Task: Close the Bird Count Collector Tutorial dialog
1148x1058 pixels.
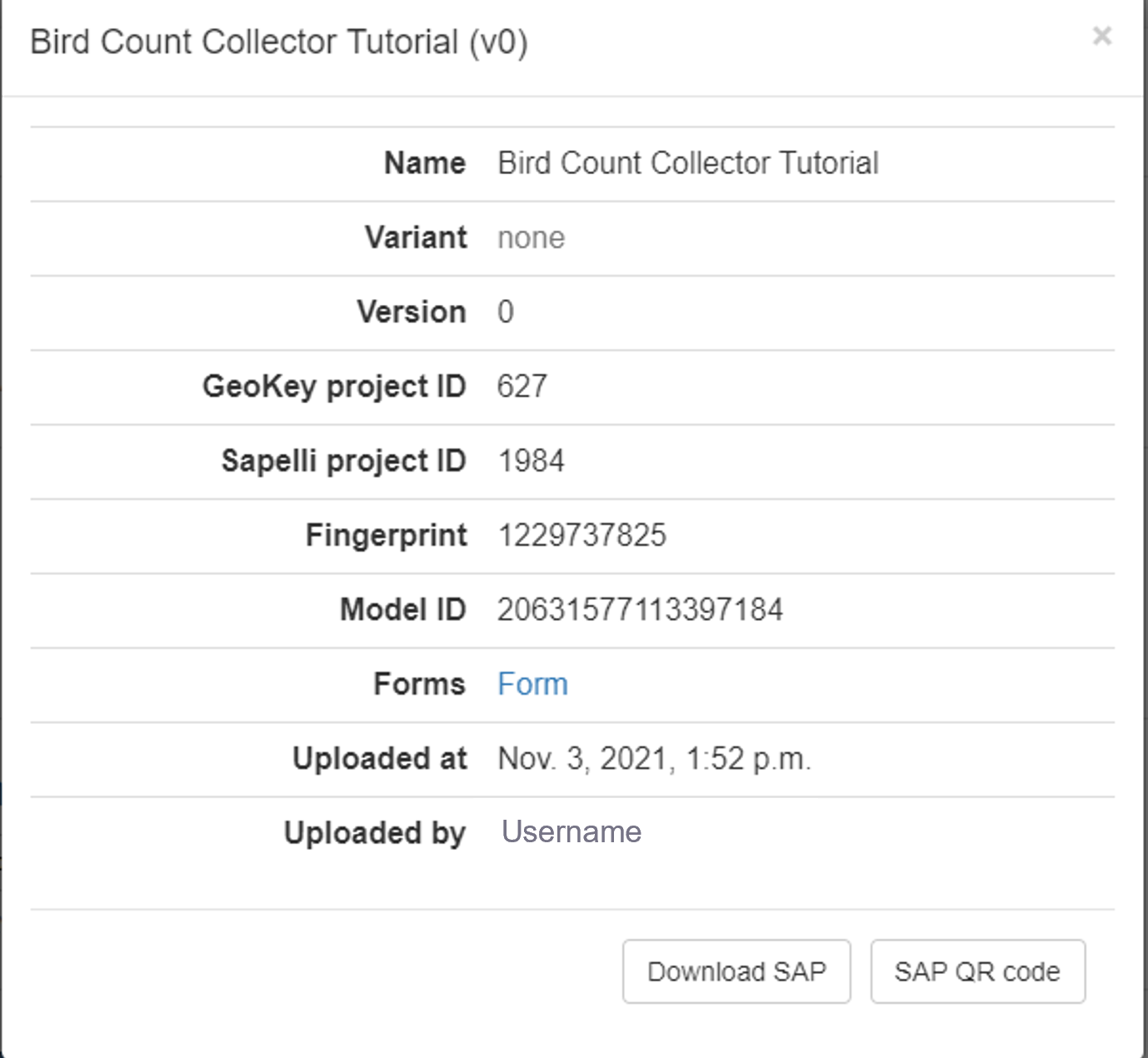Action: tap(1101, 36)
